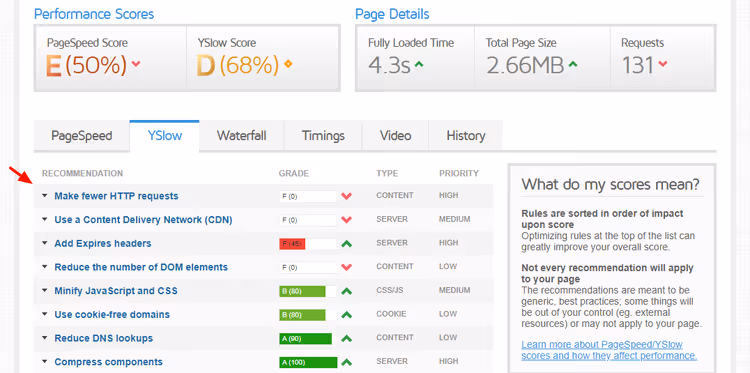The image size is (750, 373).
Task: Click red down arrow beside Requests count
Action: (662, 64)
